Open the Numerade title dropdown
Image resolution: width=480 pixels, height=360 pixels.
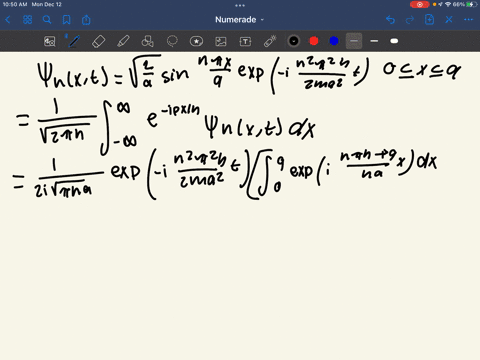click(x=239, y=20)
